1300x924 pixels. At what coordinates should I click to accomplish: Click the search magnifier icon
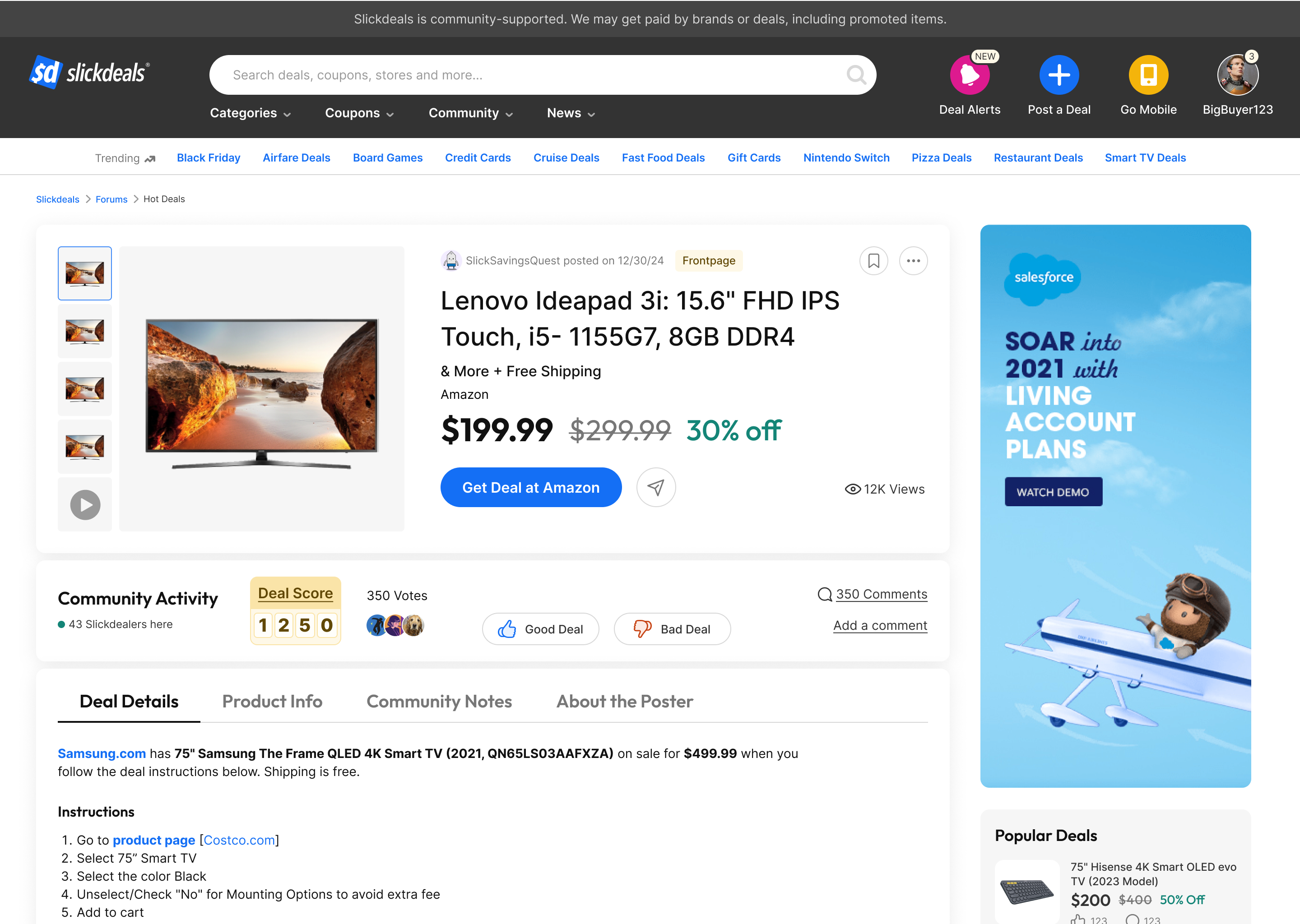click(x=855, y=74)
